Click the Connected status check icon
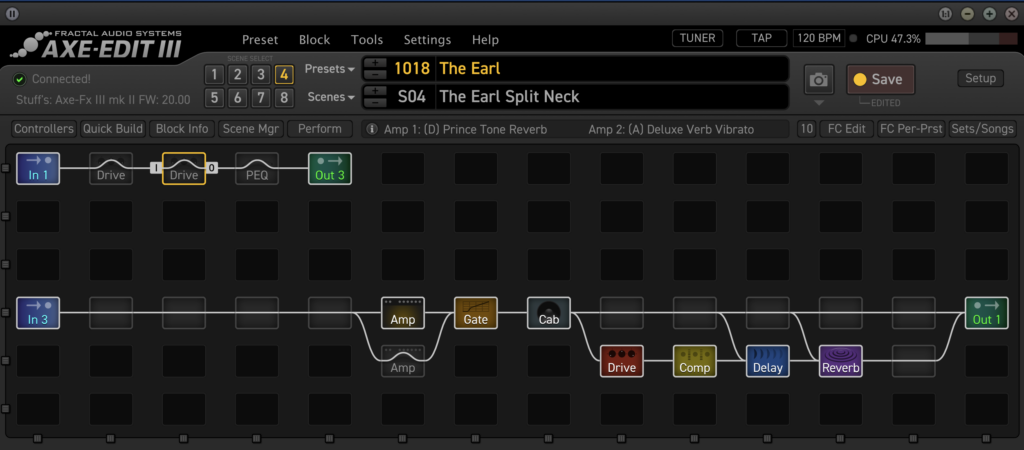The width and height of the screenshot is (1024, 450). pos(20,79)
